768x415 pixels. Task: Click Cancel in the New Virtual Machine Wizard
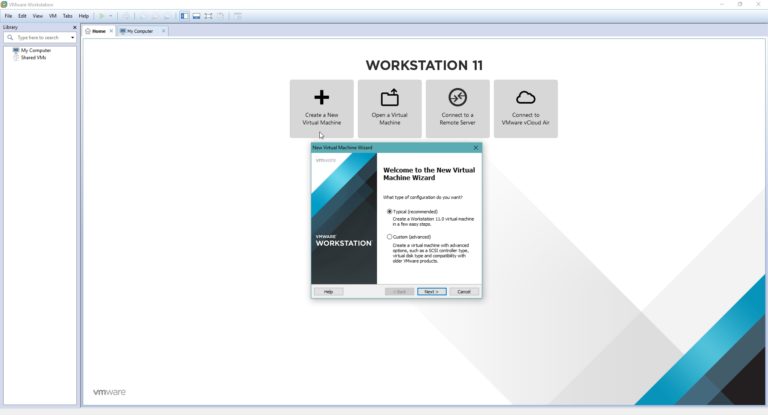[x=464, y=292]
